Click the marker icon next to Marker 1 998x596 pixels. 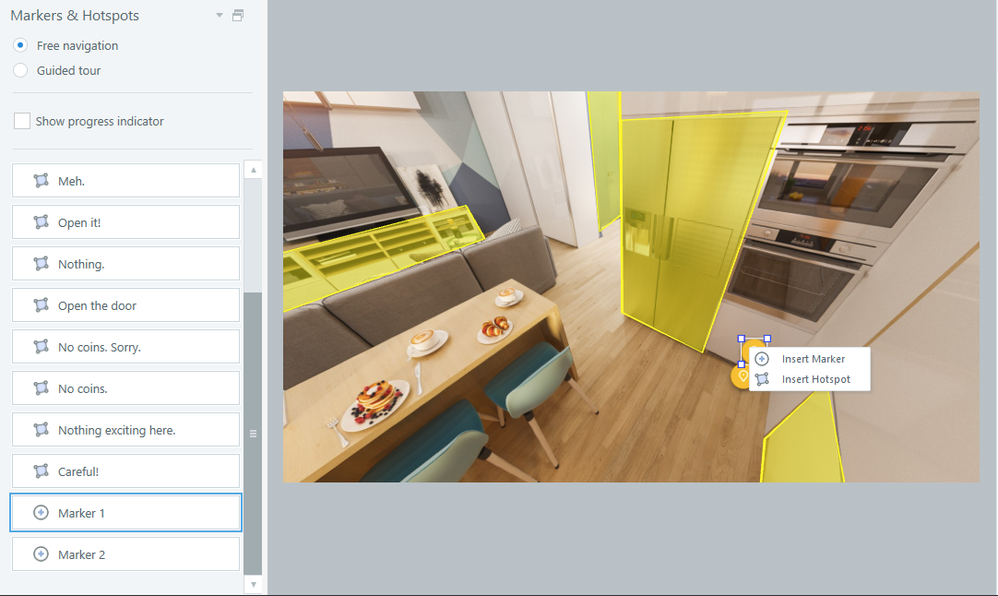tap(41, 513)
